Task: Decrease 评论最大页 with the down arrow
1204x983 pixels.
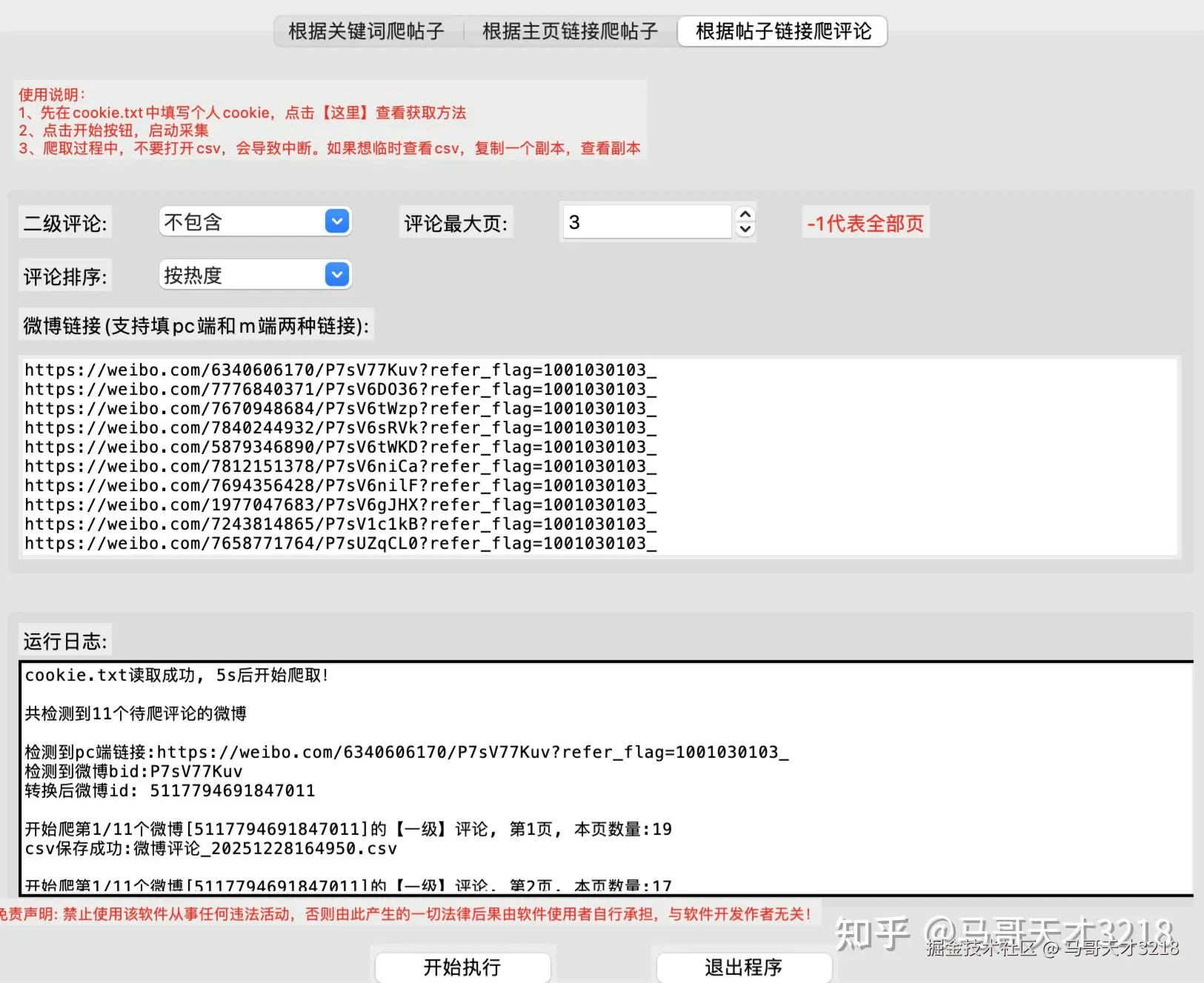Action: tap(745, 230)
